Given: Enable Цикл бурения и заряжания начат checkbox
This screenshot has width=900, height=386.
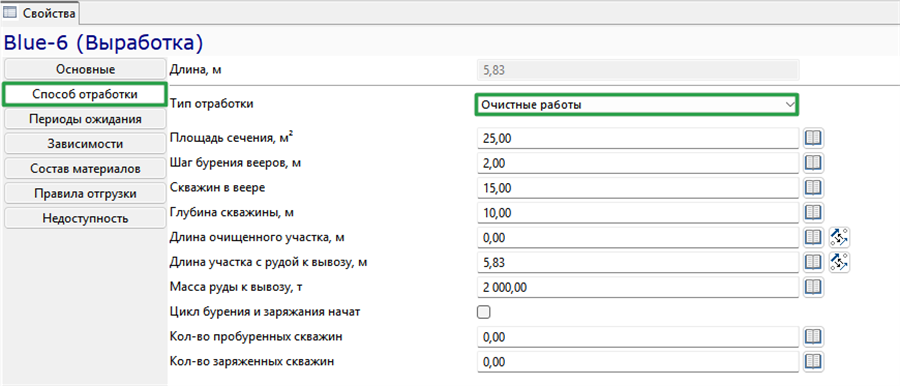Looking at the screenshot, I should pos(484,312).
